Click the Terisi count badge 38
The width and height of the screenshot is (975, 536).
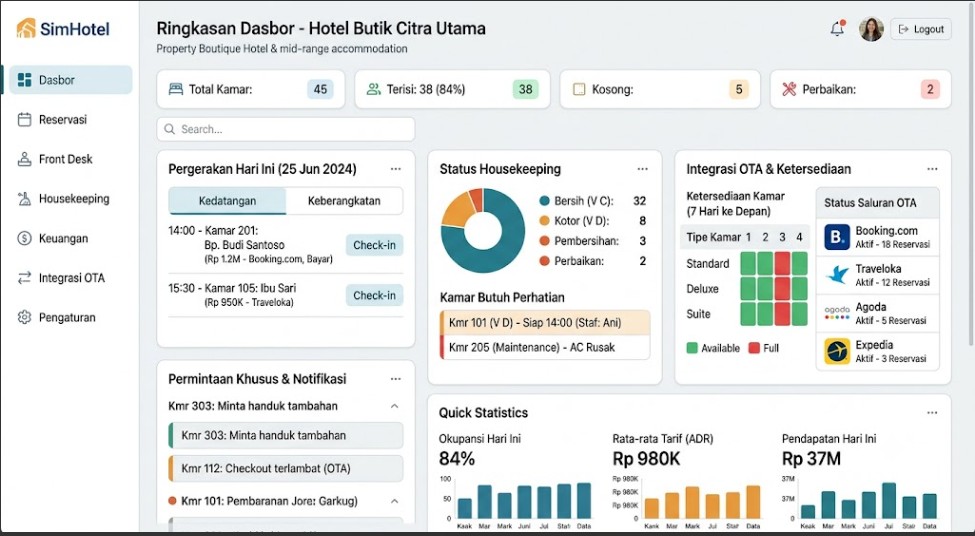525,89
